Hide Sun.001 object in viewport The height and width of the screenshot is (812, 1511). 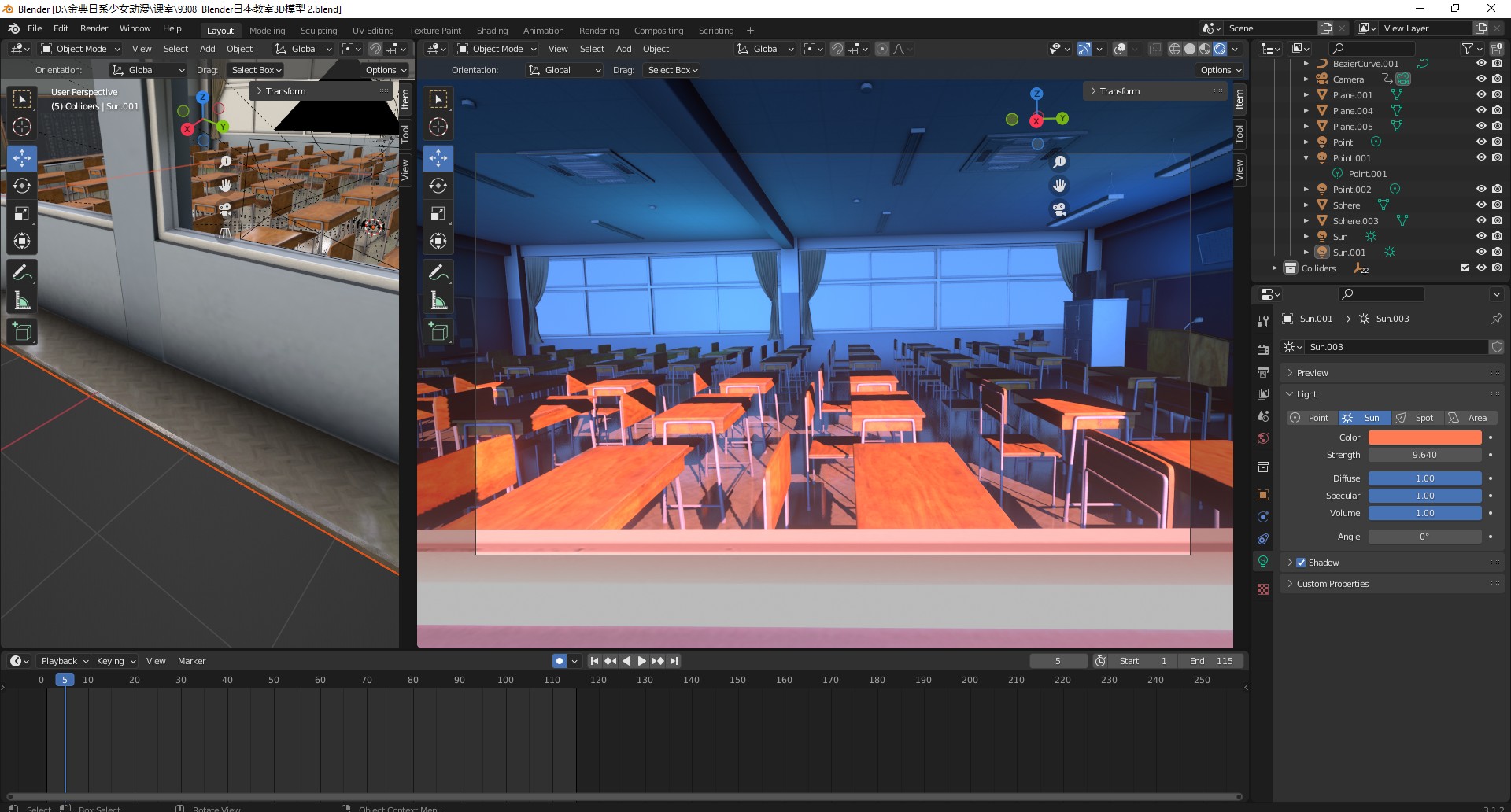pyautogui.click(x=1481, y=253)
